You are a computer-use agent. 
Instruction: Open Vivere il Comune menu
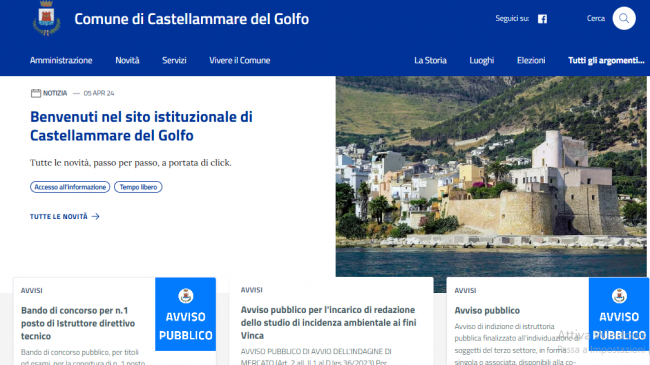point(240,61)
